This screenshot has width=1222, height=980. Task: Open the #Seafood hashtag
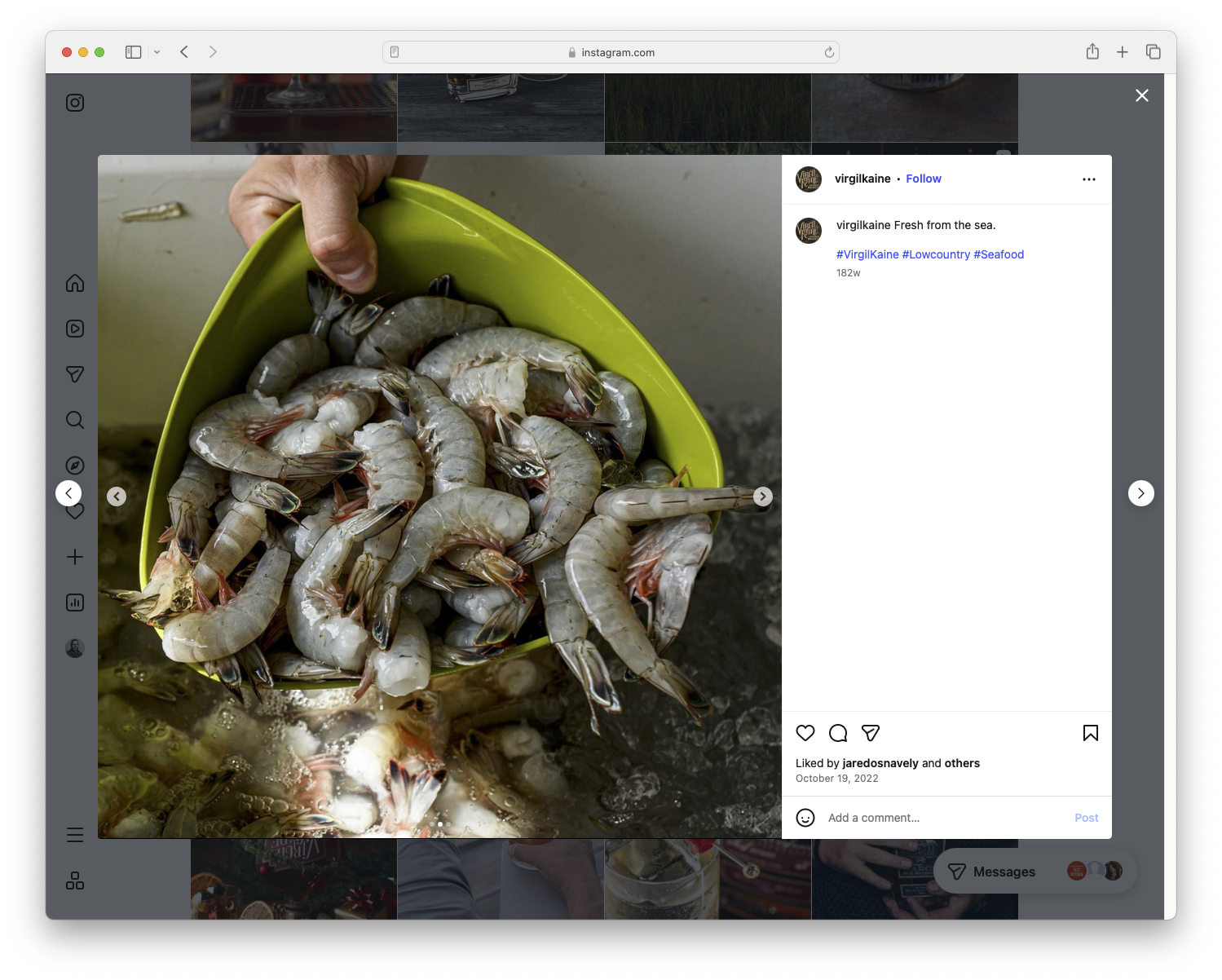click(999, 254)
